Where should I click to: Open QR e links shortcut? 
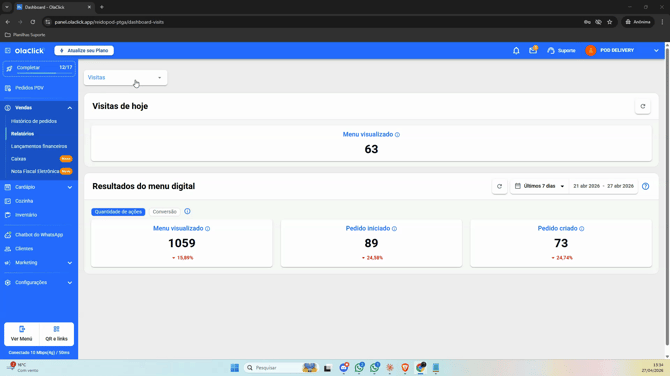pyautogui.click(x=56, y=334)
